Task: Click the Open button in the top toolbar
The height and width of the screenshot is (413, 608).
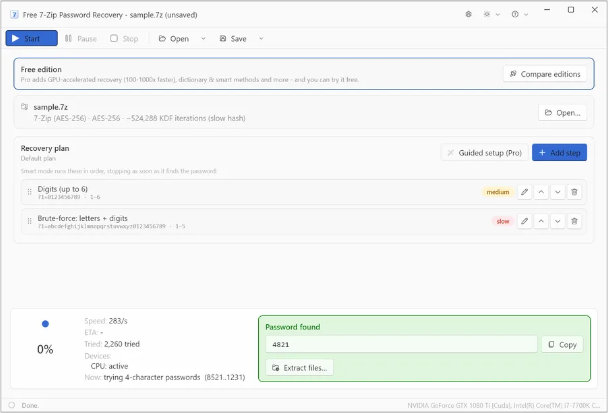Action: pos(174,38)
